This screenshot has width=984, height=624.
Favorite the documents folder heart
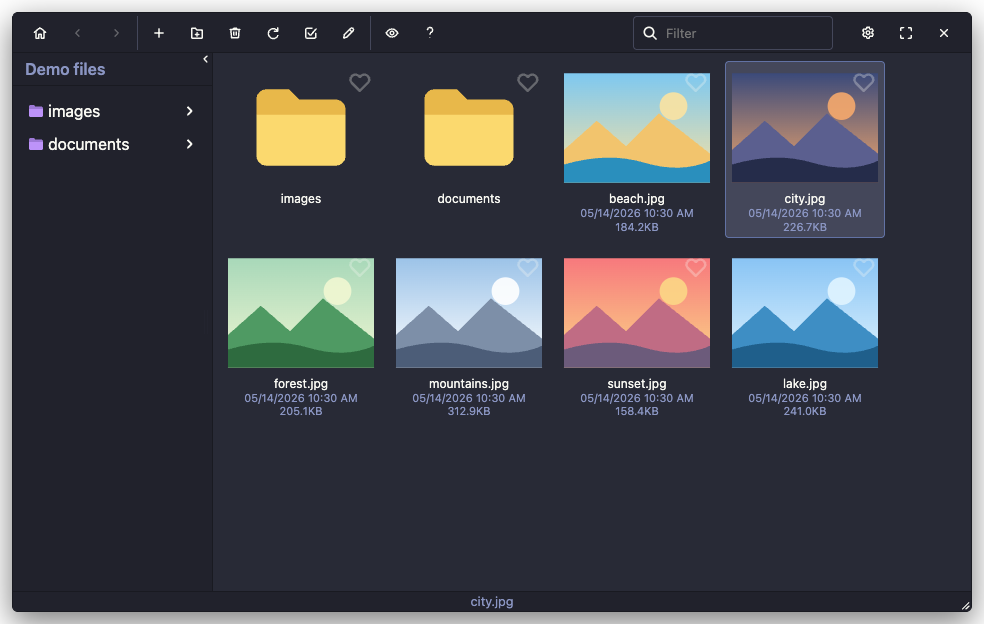[x=528, y=82]
